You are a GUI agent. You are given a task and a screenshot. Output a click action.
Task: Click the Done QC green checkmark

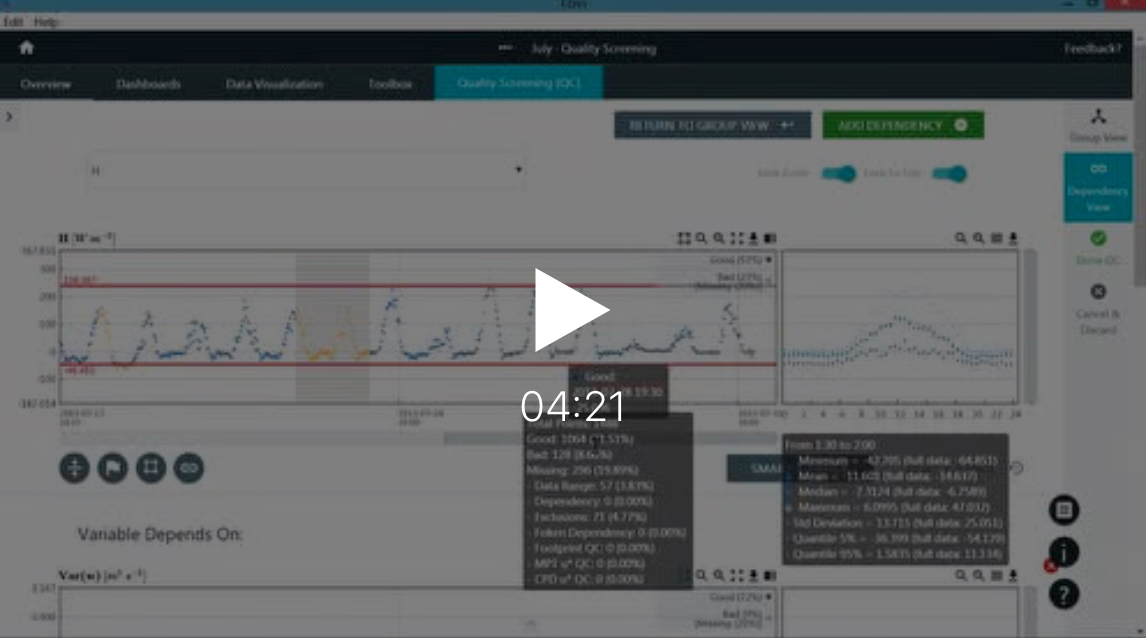click(1098, 239)
